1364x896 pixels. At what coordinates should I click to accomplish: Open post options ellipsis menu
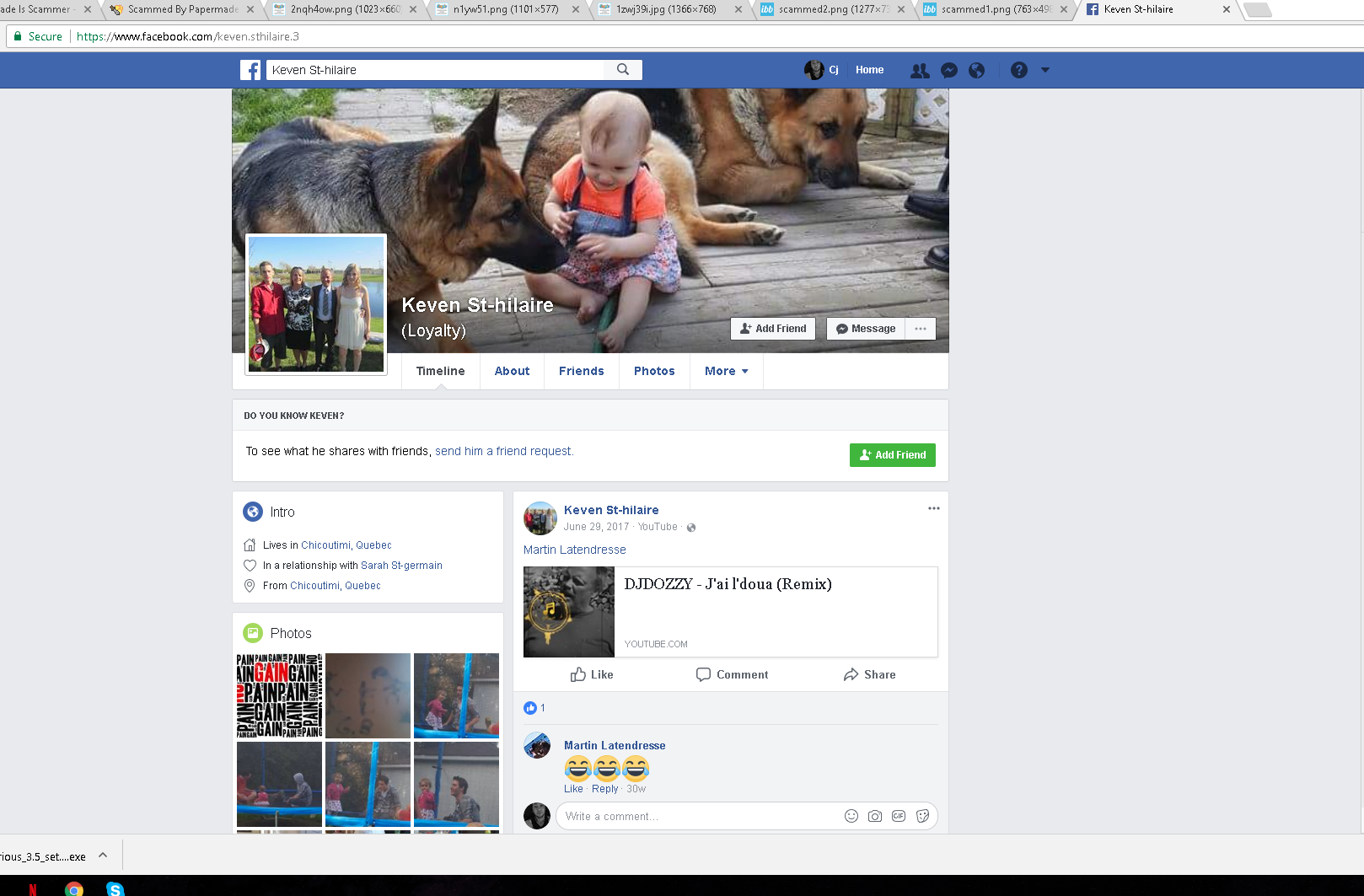[934, 508]
